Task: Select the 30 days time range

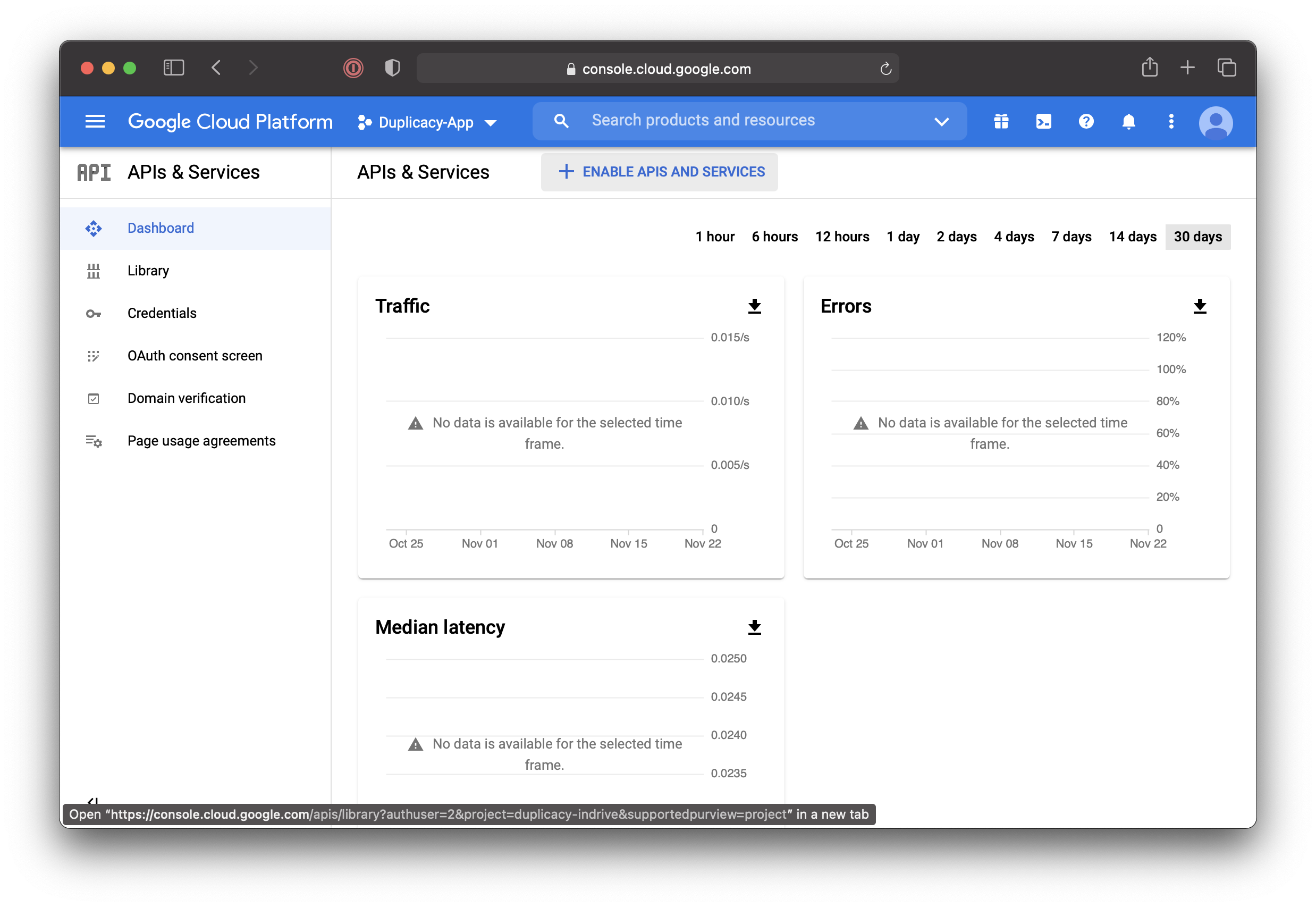Action: pyautogui.click(x=1197, y=237)
